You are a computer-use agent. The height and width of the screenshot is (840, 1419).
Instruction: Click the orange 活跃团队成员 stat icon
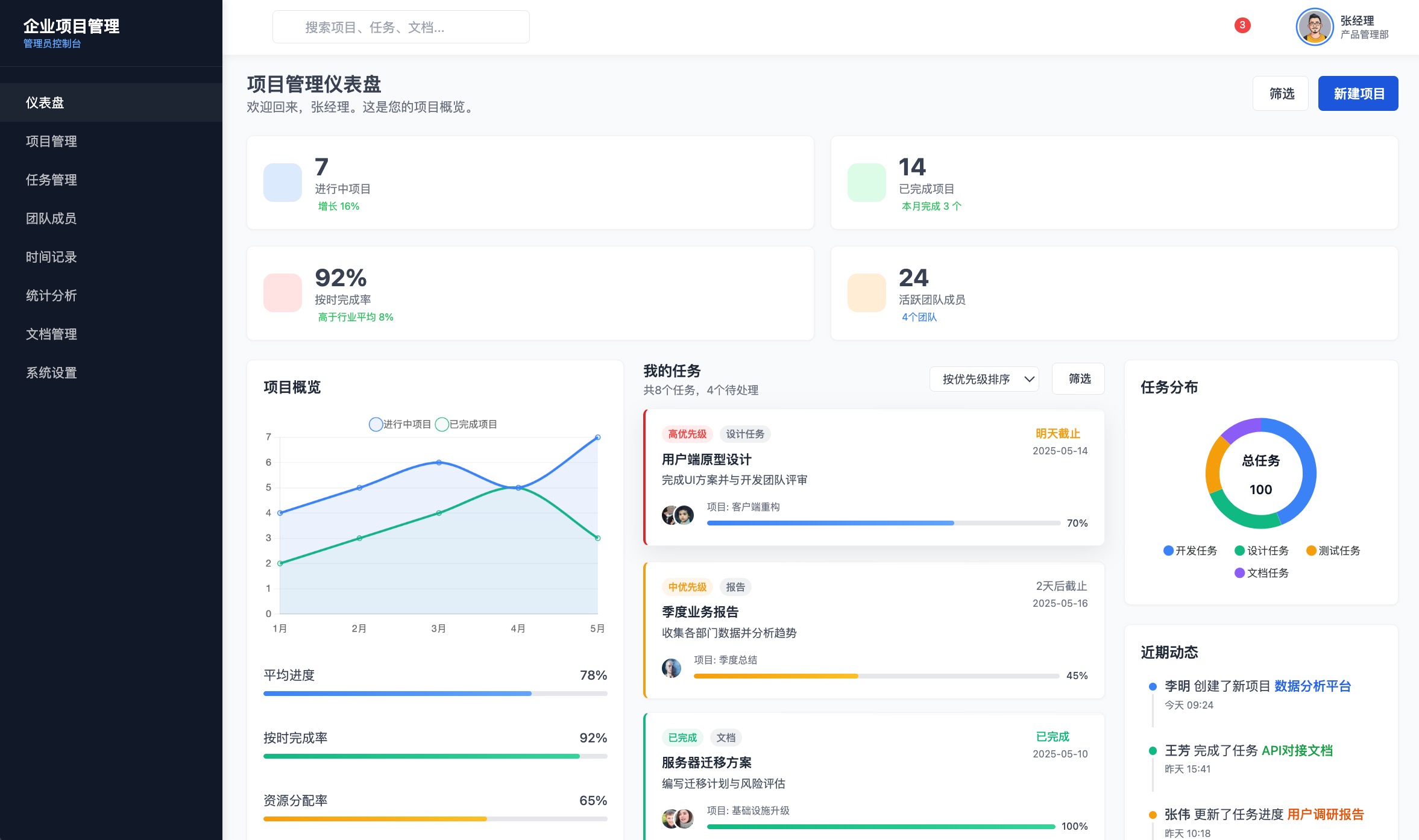[x=866, y=293]
